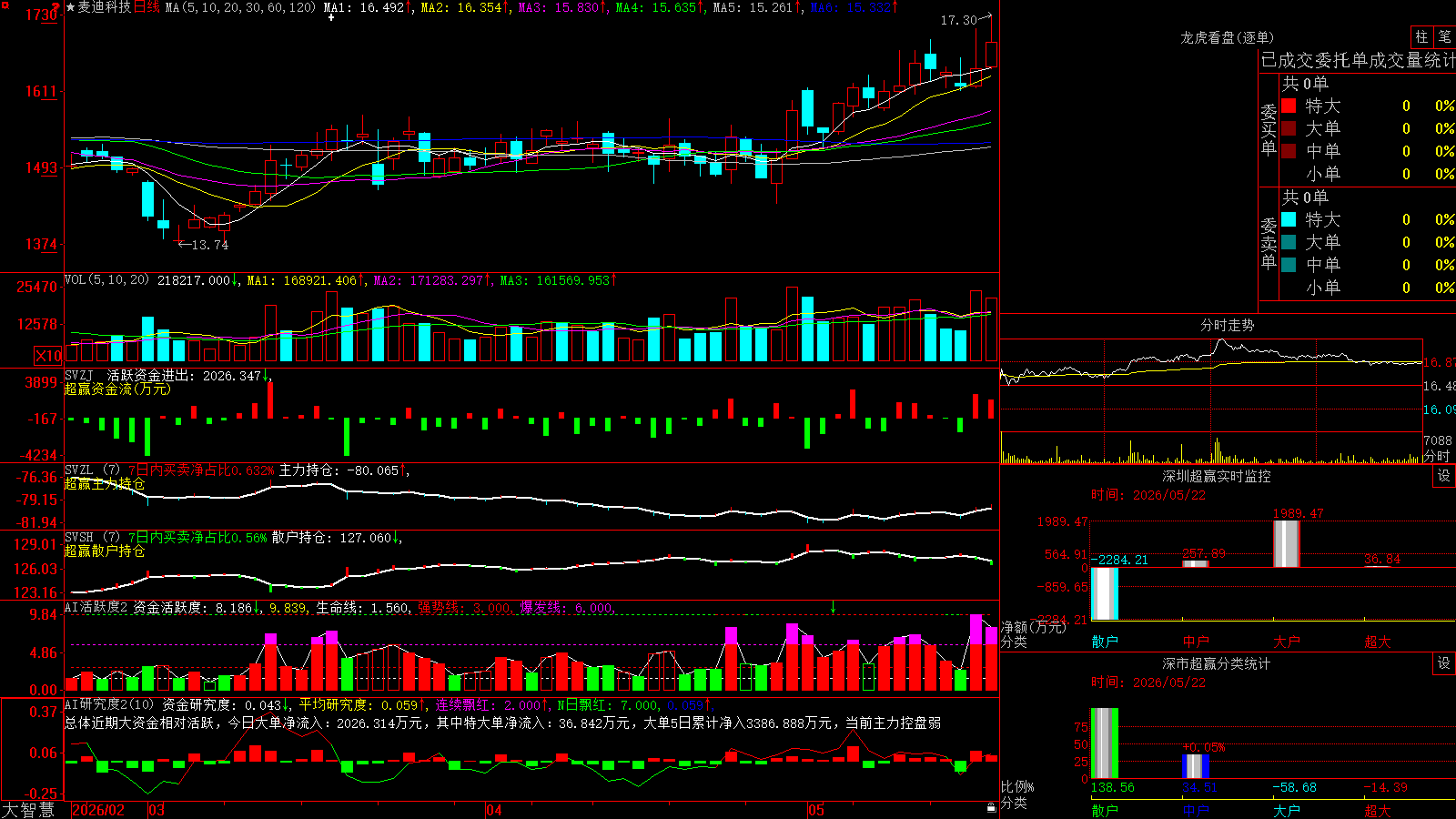Click the 日线 period label
Viewport: 1456px width, 819px height.
click(147, 7)
